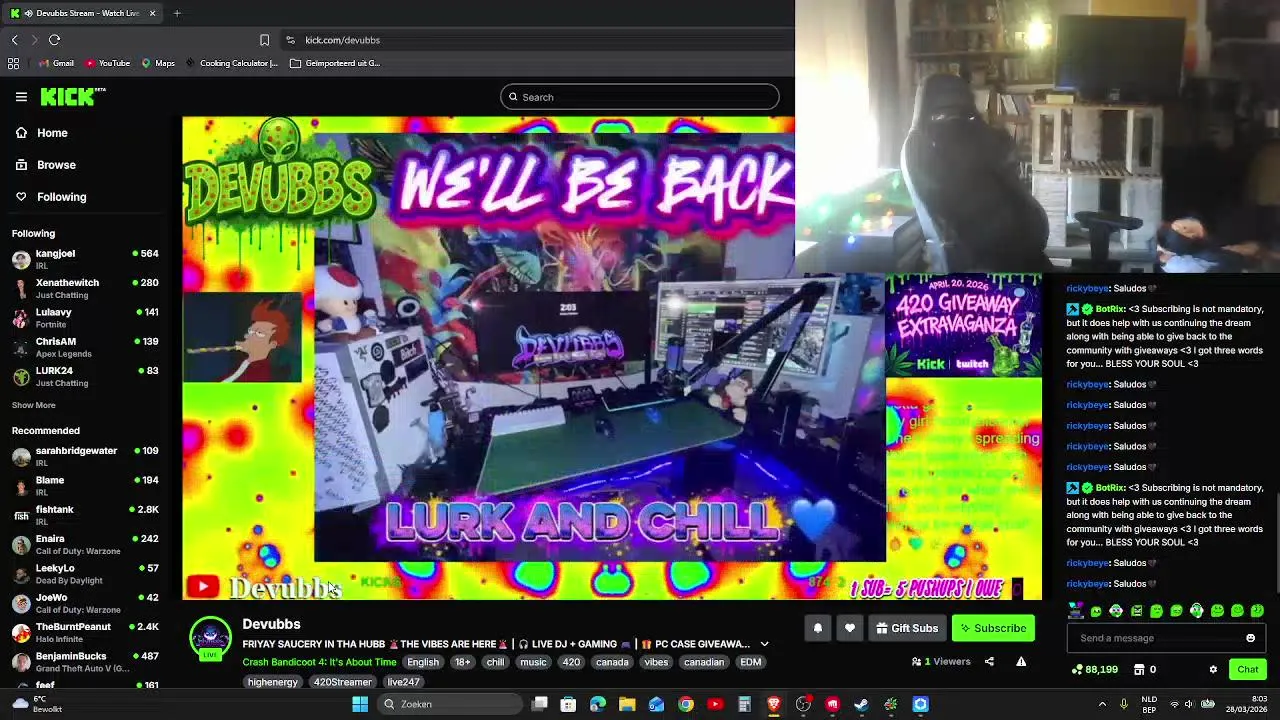
Task: Open the browser apps grid icon
Action: [x=13, y=63]
